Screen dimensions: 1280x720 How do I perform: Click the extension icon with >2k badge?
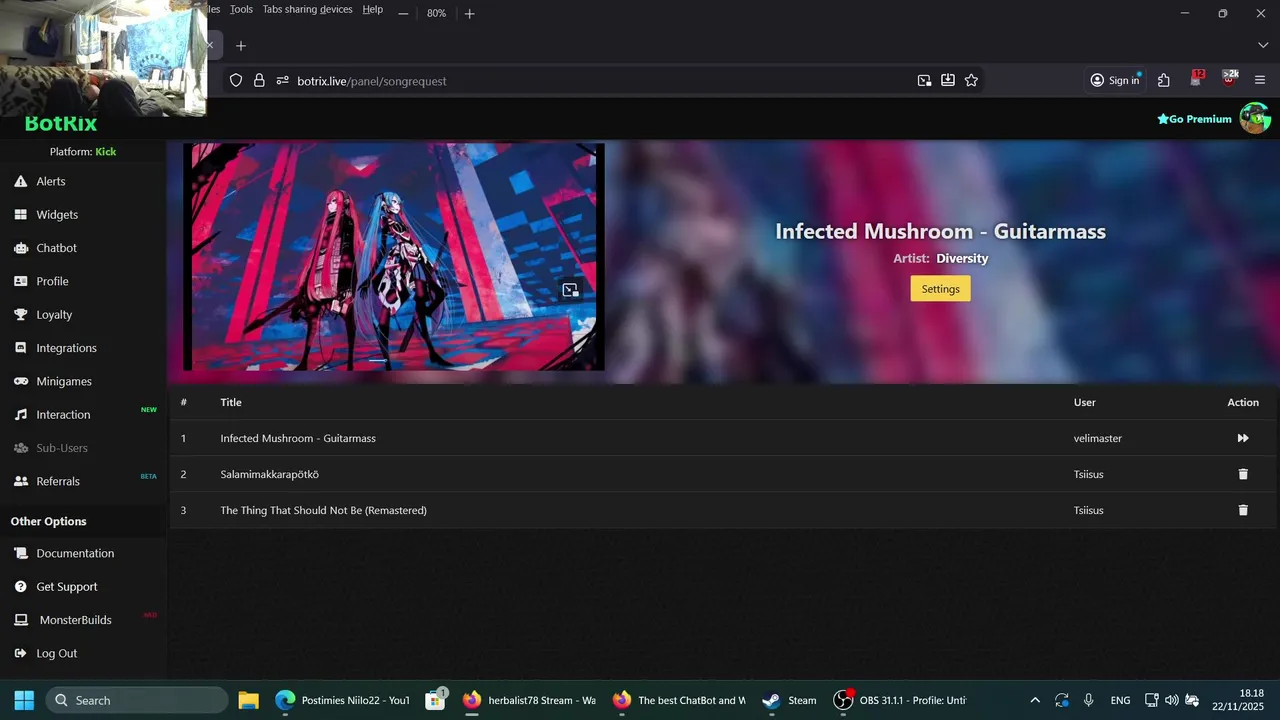coord(1229,79)
